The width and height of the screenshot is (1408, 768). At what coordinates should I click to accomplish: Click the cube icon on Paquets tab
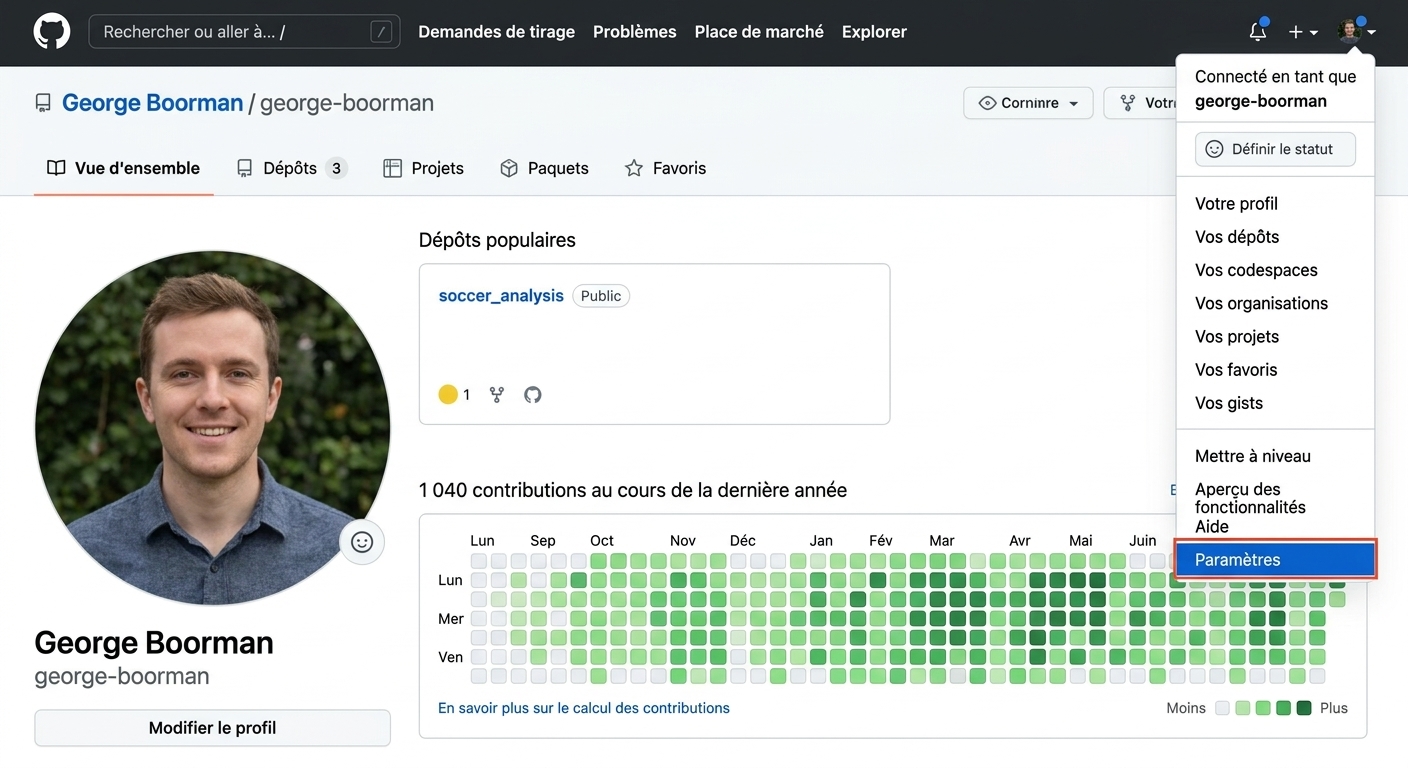(x=509, y=168)
